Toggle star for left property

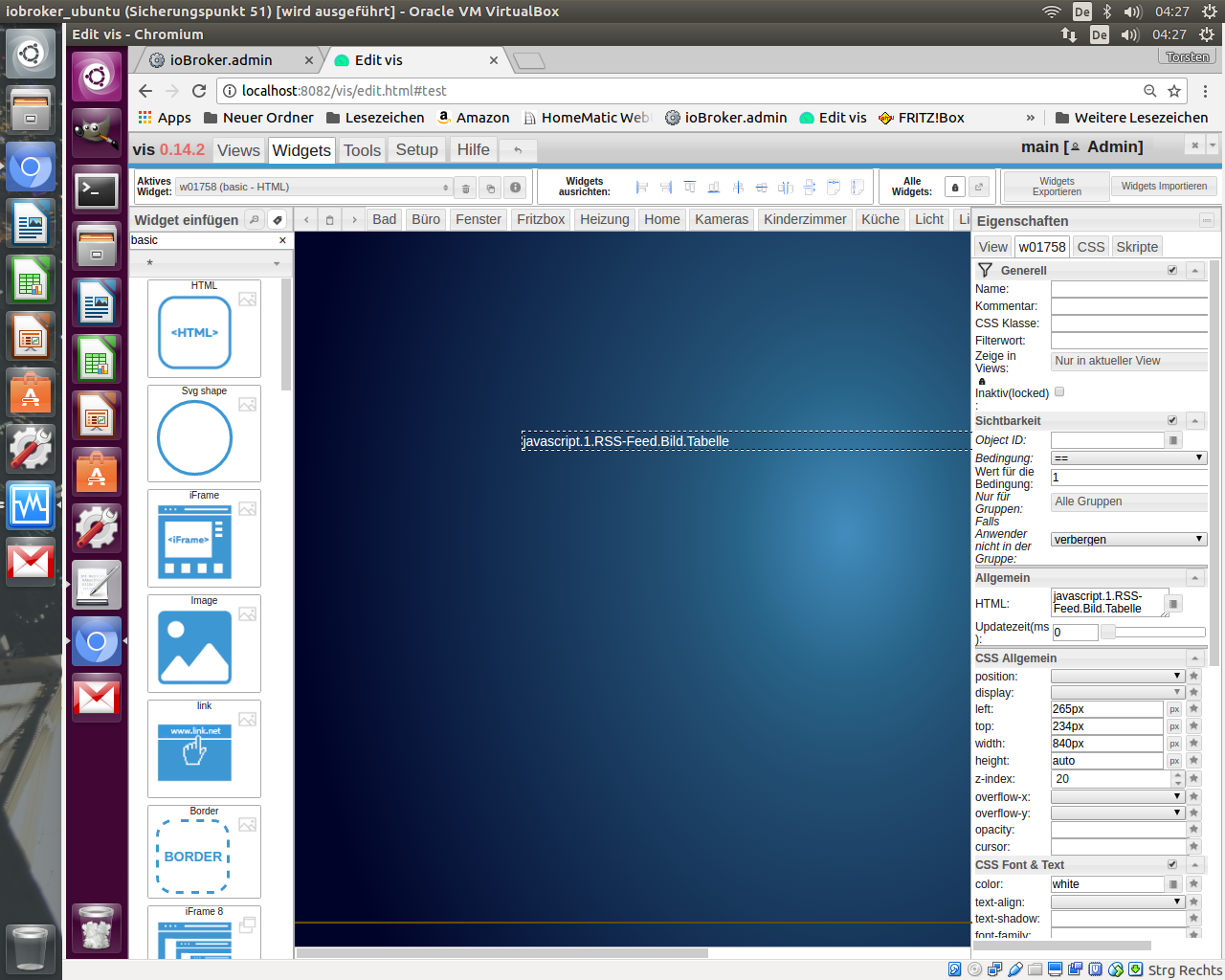(1193, 709)
